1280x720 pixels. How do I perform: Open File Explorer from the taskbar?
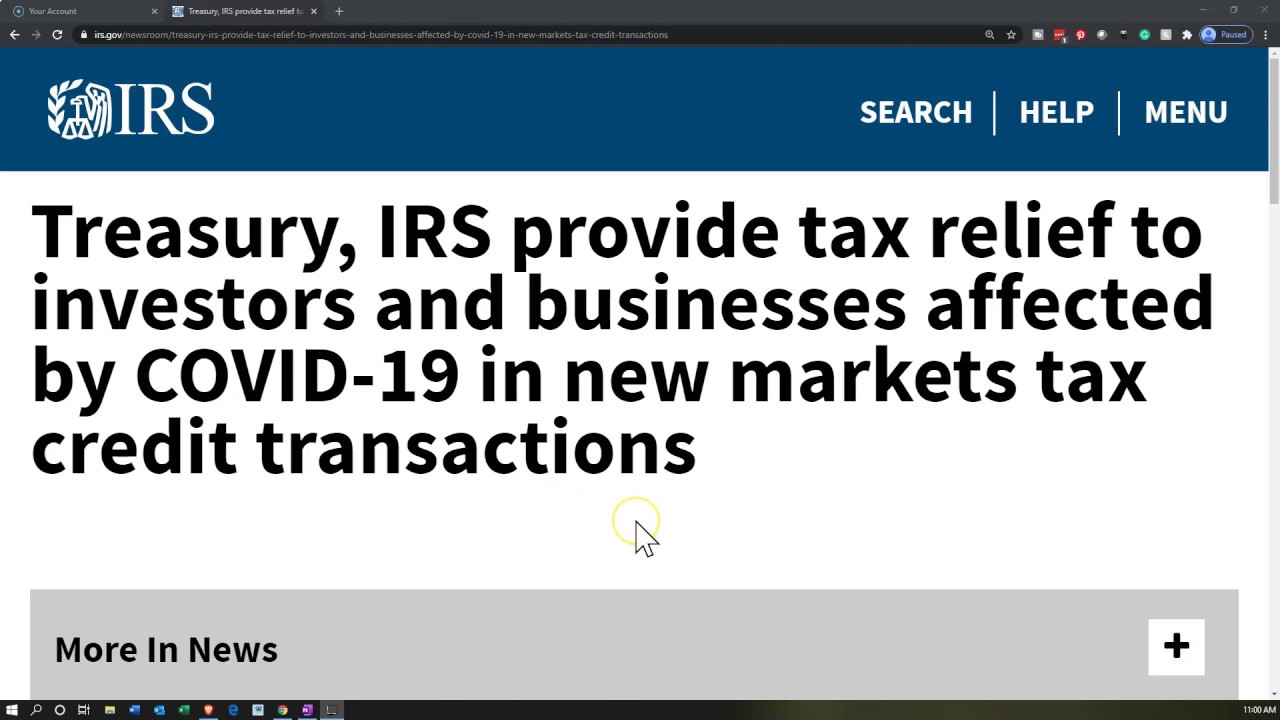110,710
